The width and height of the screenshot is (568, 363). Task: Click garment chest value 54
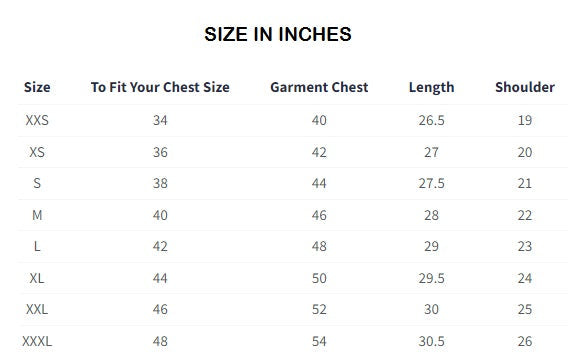(x=319, y=341)
